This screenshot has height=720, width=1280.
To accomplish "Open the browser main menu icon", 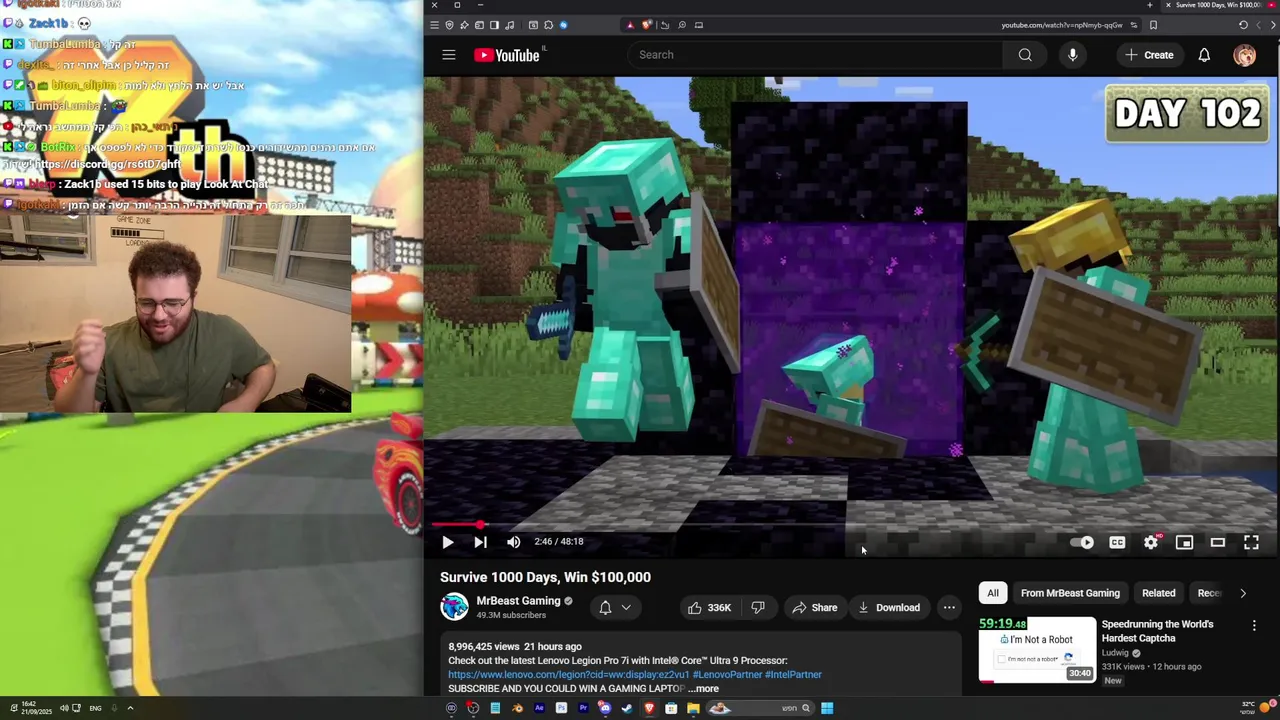I will 435,25.
